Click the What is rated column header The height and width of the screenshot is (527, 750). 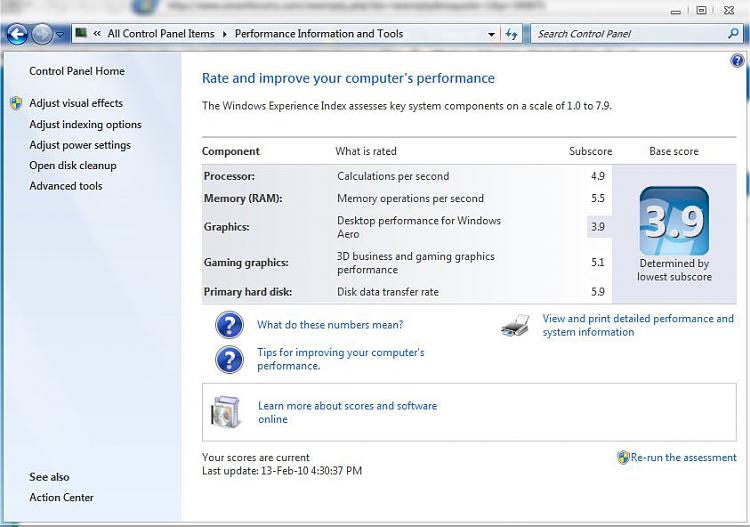366,151
